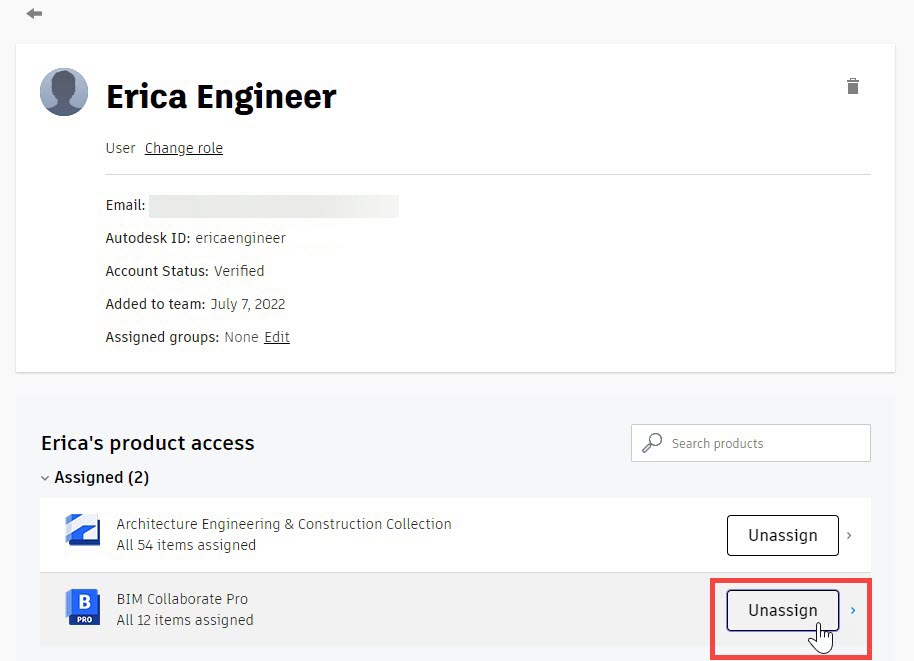The height and width of the screenshot is (661, 914).
Task: Go back using the left arrow
Action: click(34, 13)
